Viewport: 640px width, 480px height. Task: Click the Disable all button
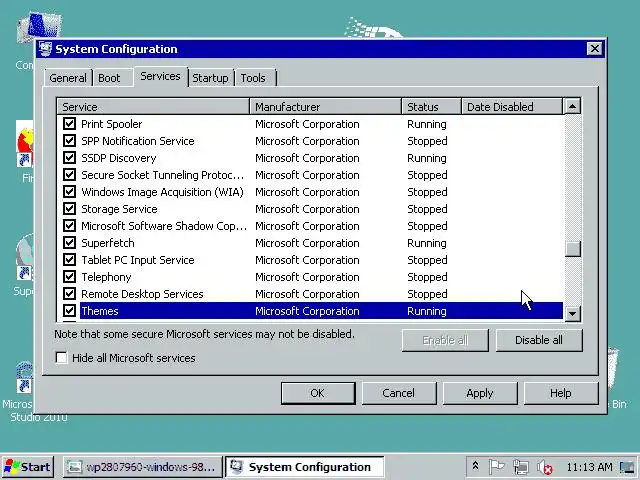[539, 340]
